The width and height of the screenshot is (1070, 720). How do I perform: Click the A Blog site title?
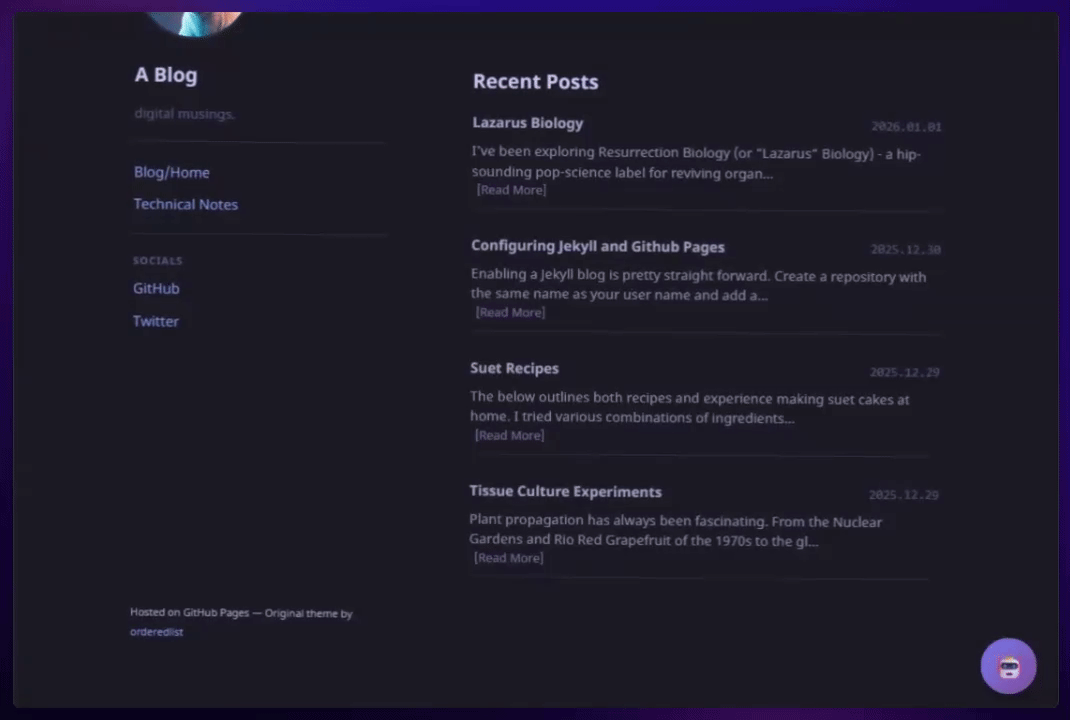click(x=166, y=75)
